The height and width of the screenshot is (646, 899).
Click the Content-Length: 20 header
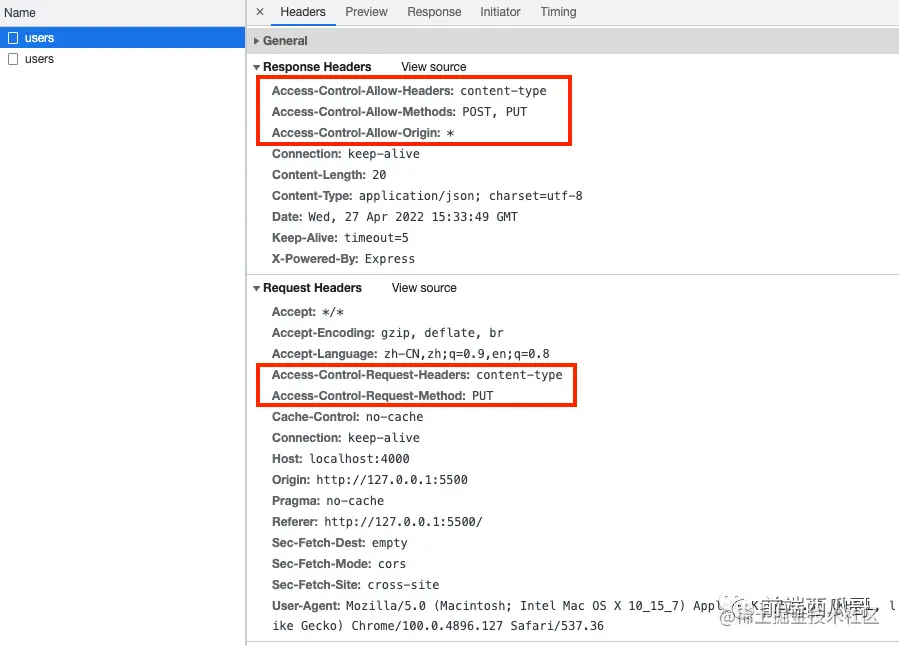click(x=329, y=175)
